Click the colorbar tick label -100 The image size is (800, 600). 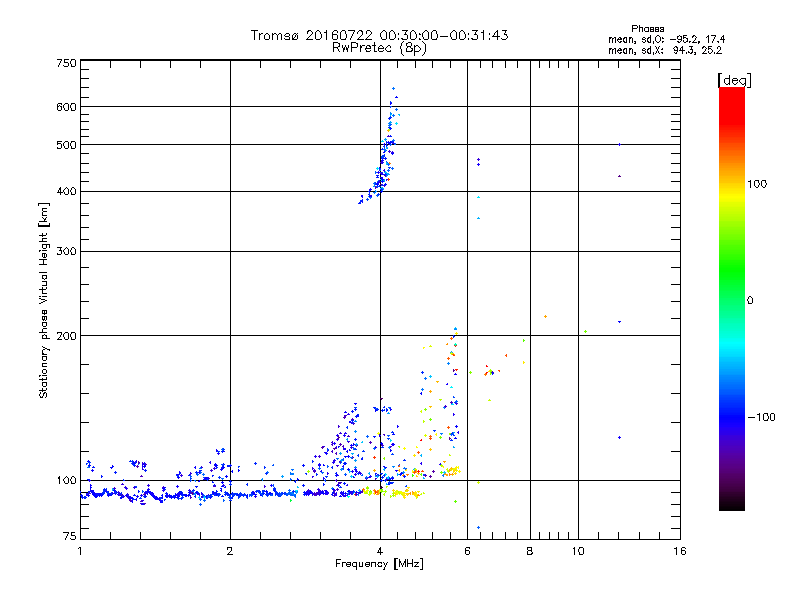pyautogui.click(x=763, y=416)
